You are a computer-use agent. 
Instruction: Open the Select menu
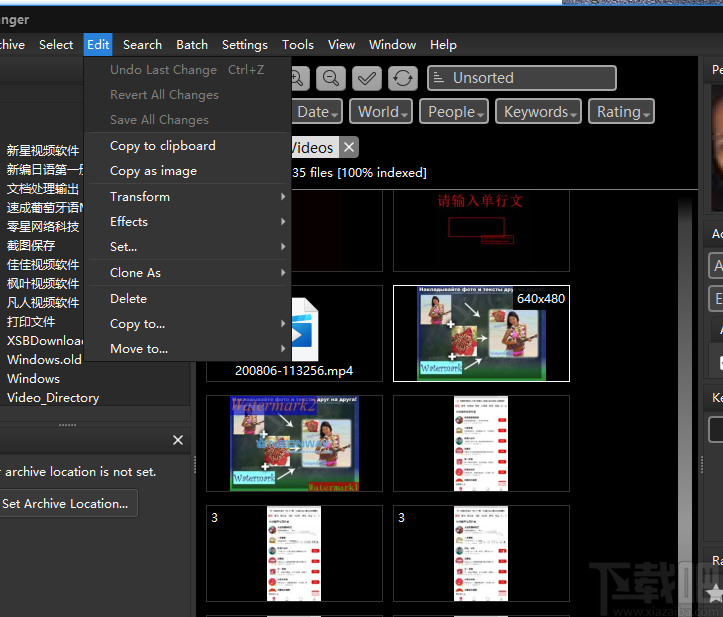pyautogui.click(x=56, y=45)
